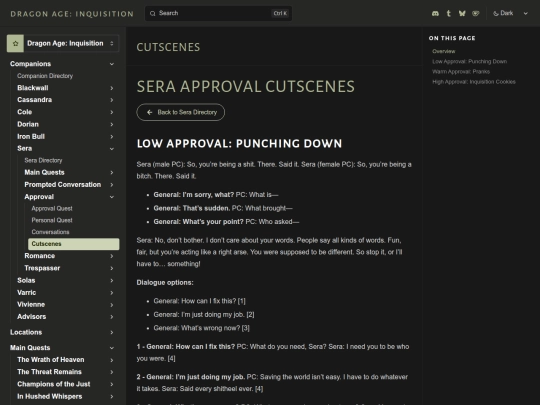Open the Dorian sidebar entry

click(28, 124)
